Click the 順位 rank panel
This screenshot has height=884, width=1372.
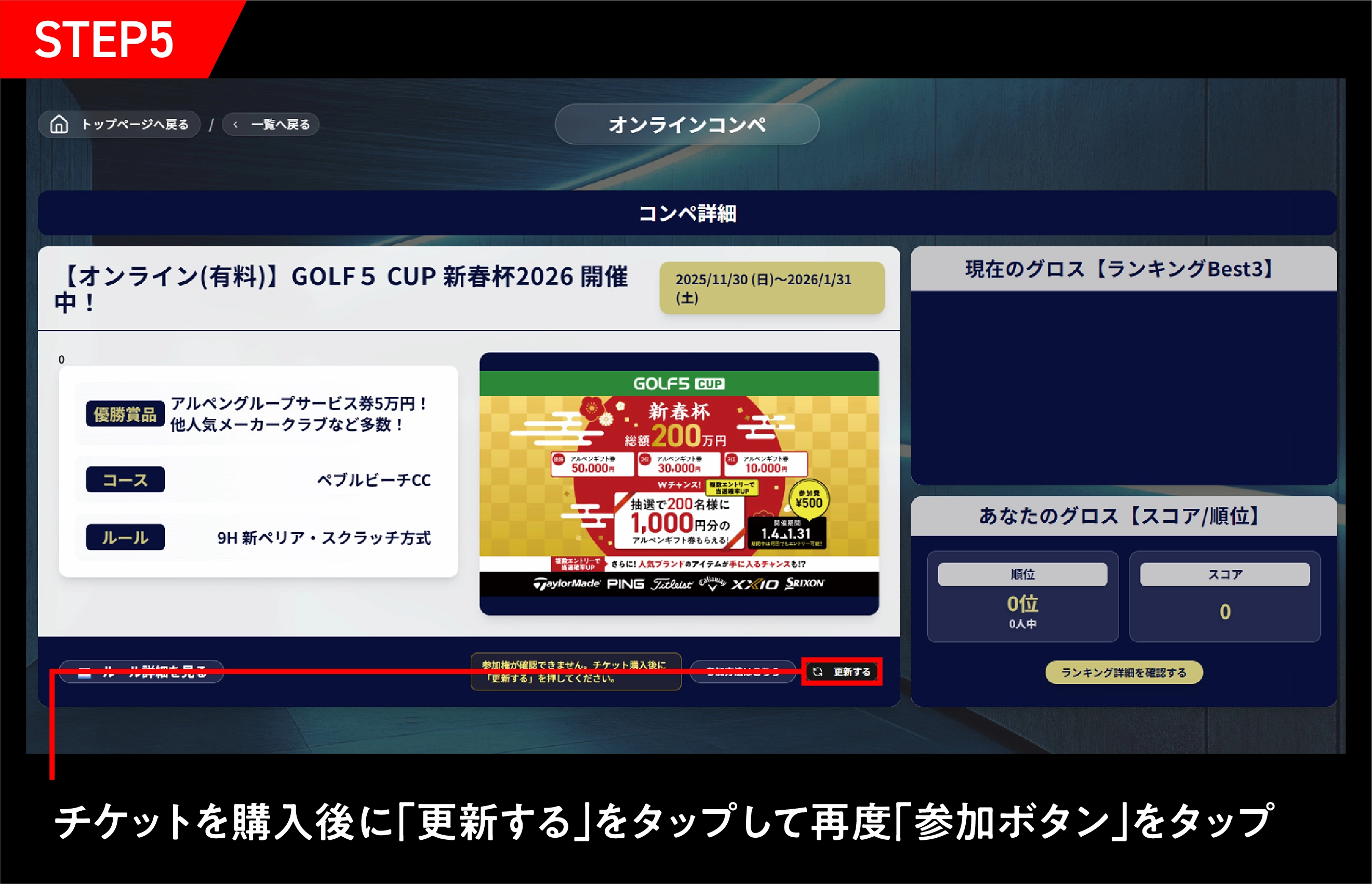[1022, 597]
